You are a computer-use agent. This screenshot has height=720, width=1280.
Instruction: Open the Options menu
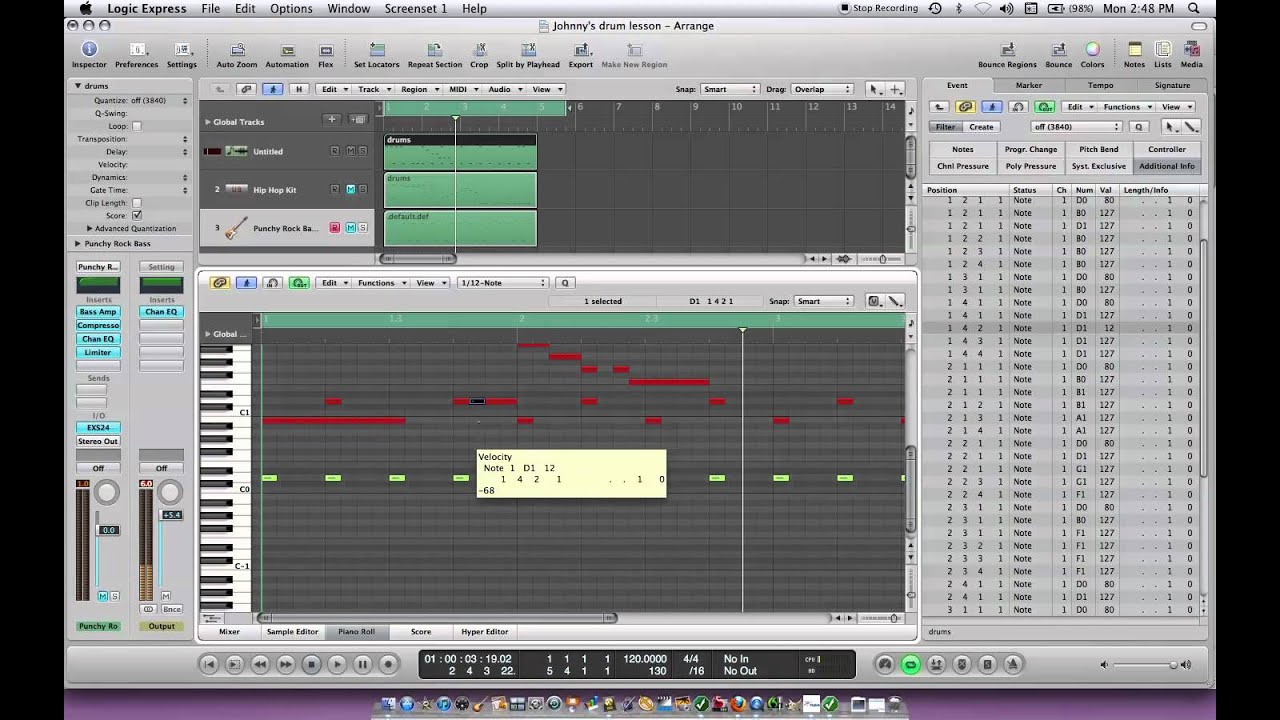pyautogui.click(x=291, y=8)
